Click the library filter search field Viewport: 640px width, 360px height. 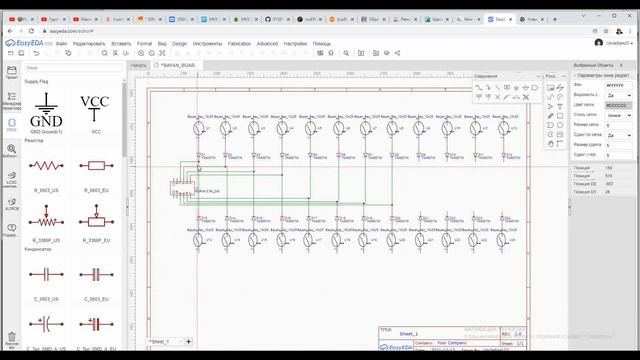pyautogui.click(x=73, y=68)
